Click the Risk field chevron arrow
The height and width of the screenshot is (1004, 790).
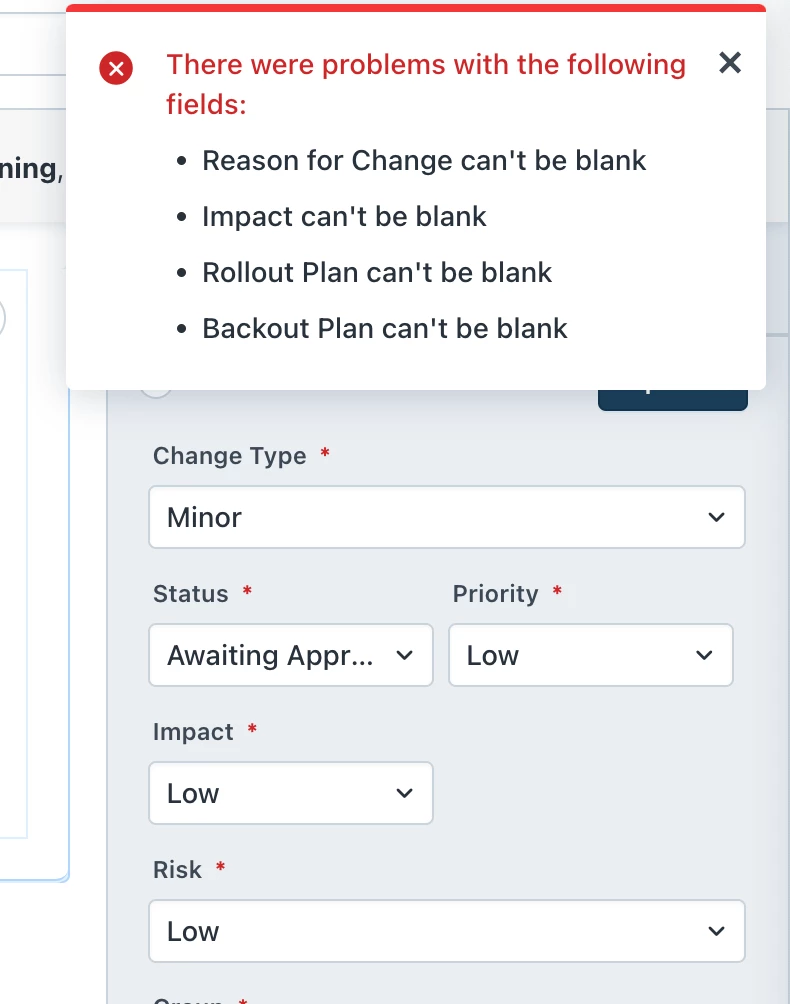[716, 931]
